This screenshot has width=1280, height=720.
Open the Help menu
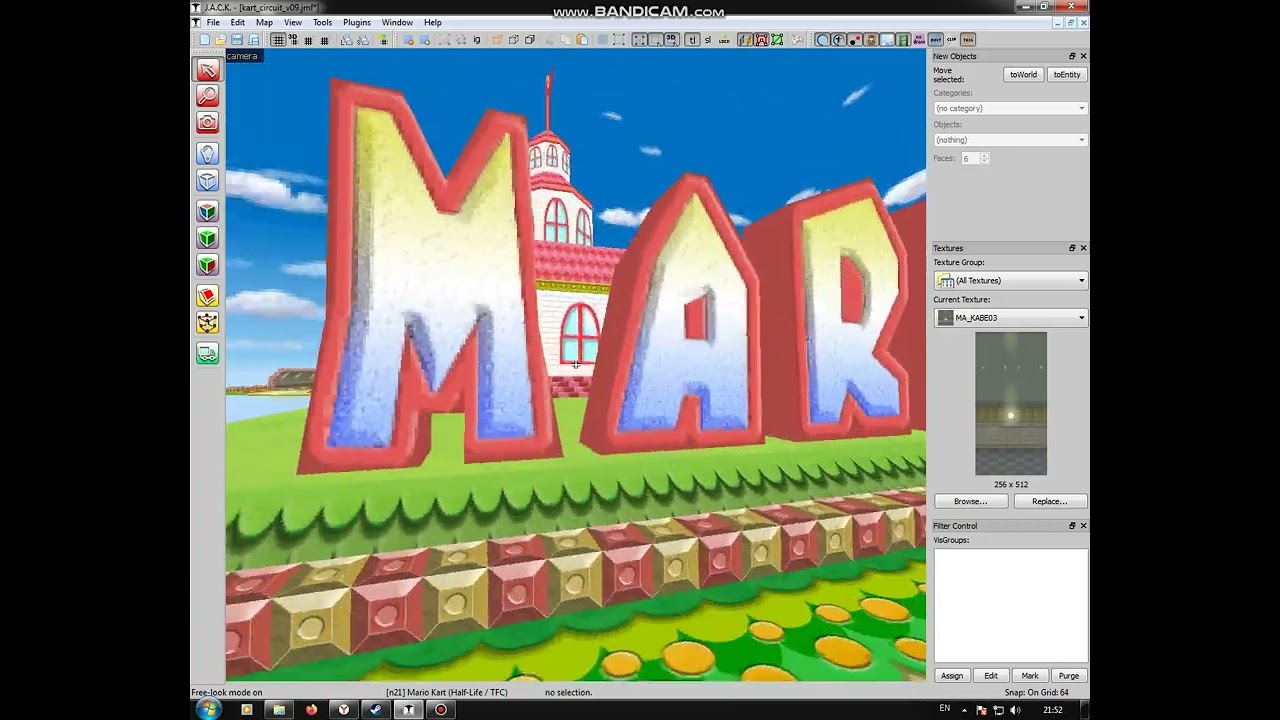433,22
